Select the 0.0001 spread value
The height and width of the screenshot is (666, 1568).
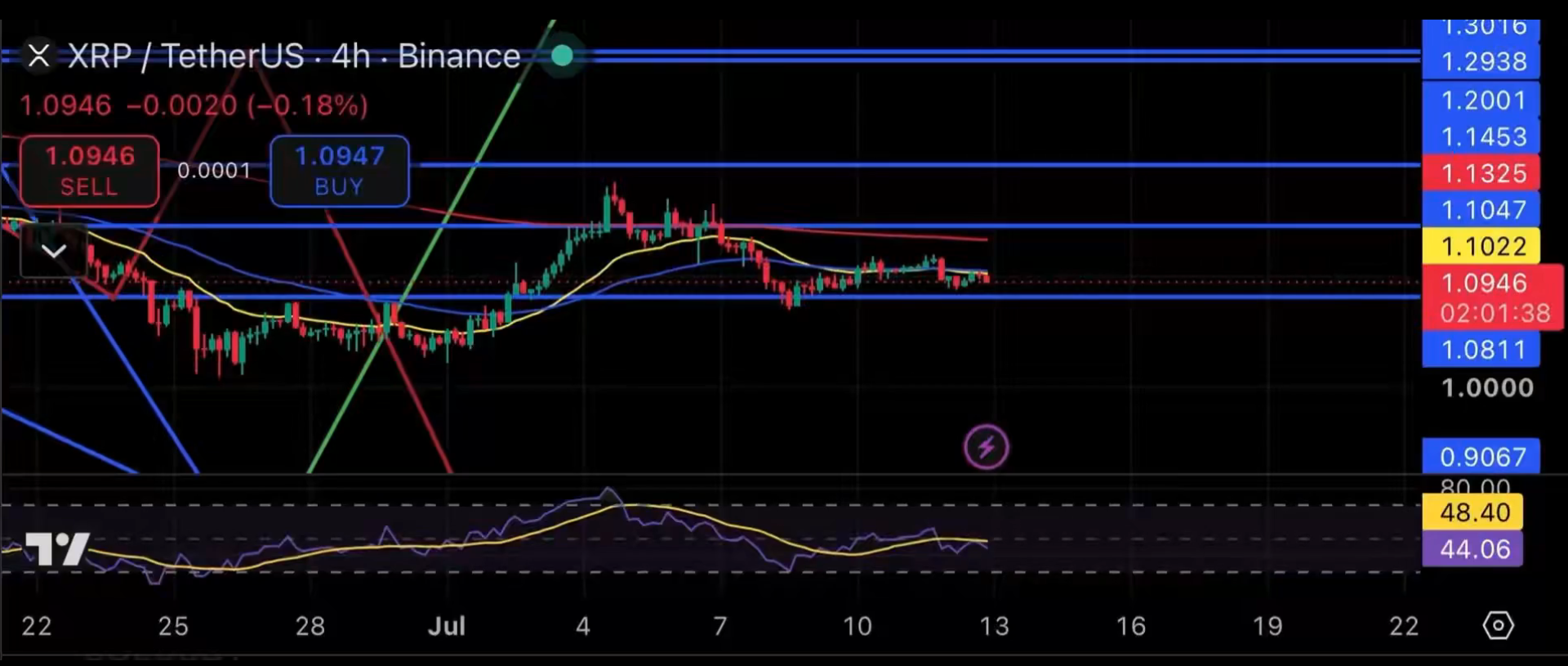[214, 171]
